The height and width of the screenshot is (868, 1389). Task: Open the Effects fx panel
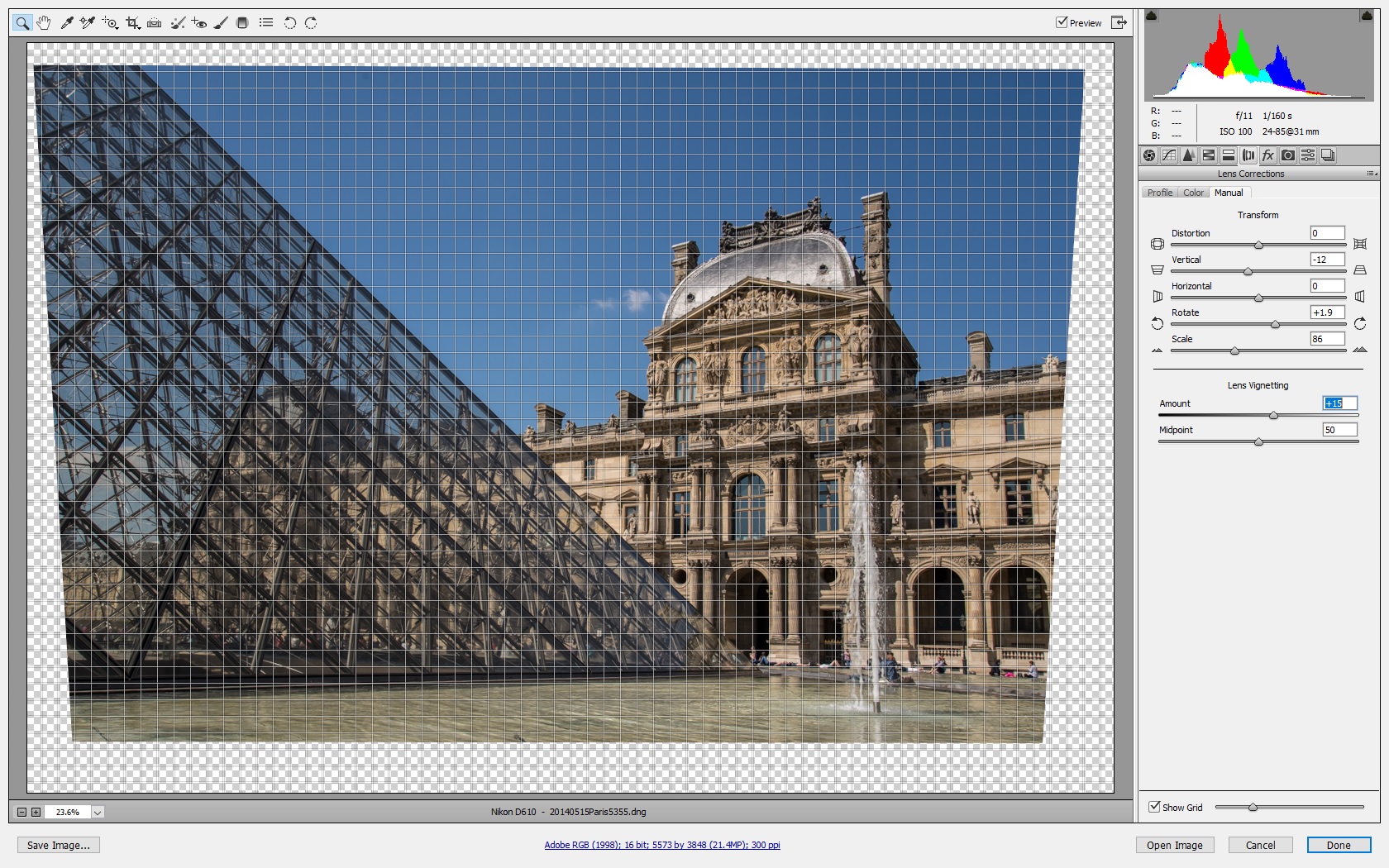[x=1268, y=155]
